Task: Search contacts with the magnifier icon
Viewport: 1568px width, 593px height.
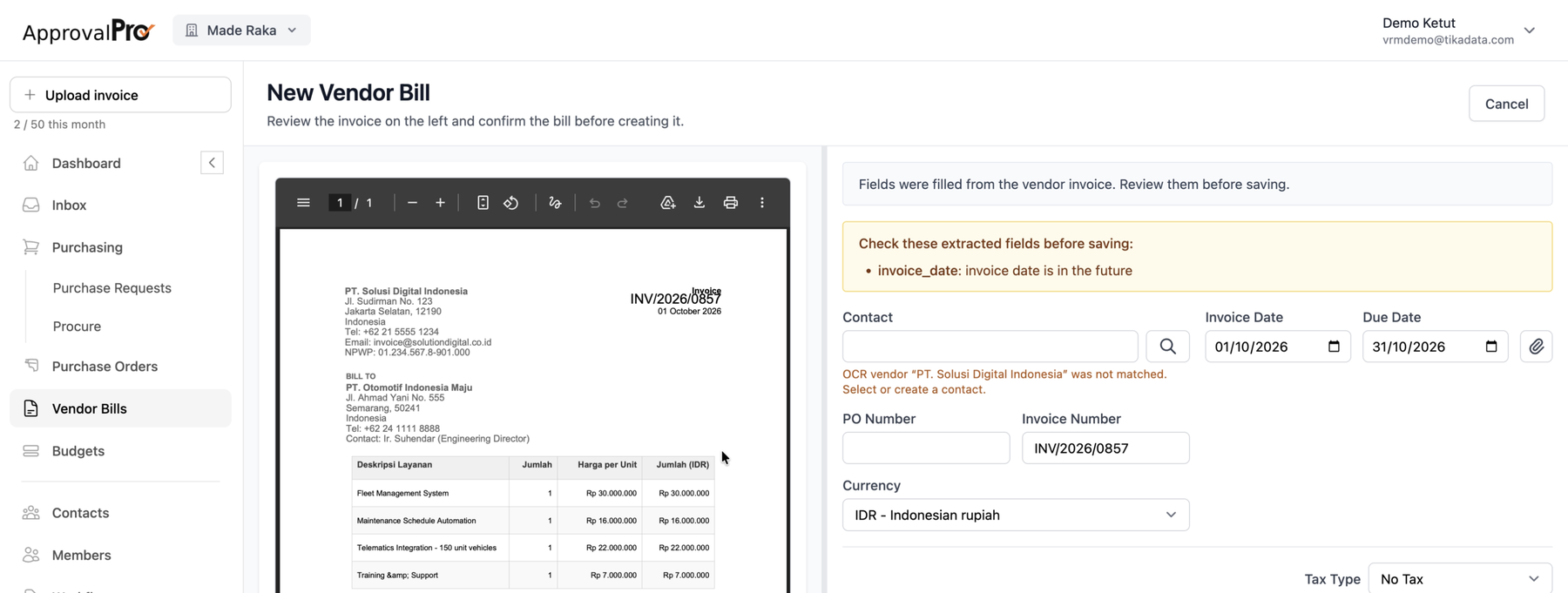Action: [x=1168, y=347]
